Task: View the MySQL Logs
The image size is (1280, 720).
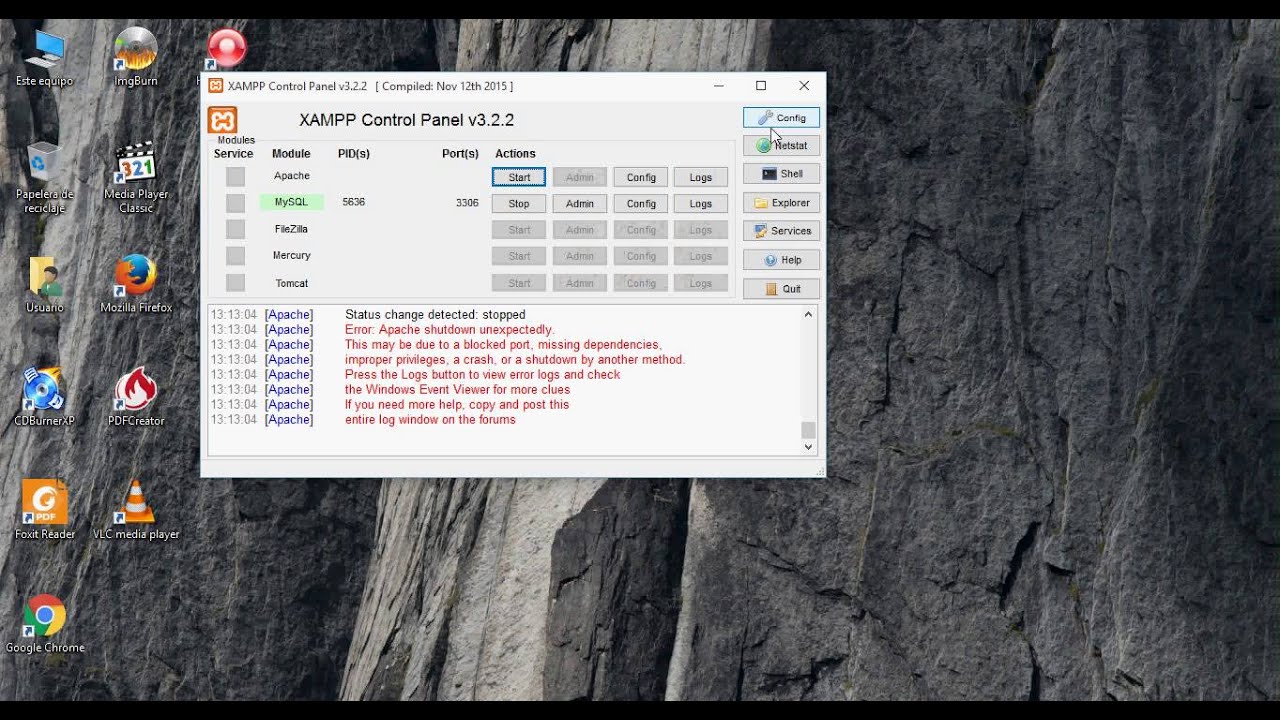Action: [x=701, y=203]
